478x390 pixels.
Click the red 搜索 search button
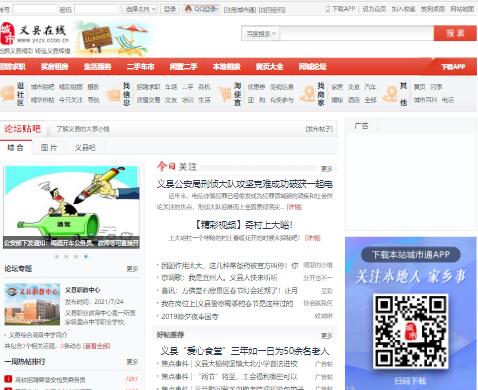[455, 33]
